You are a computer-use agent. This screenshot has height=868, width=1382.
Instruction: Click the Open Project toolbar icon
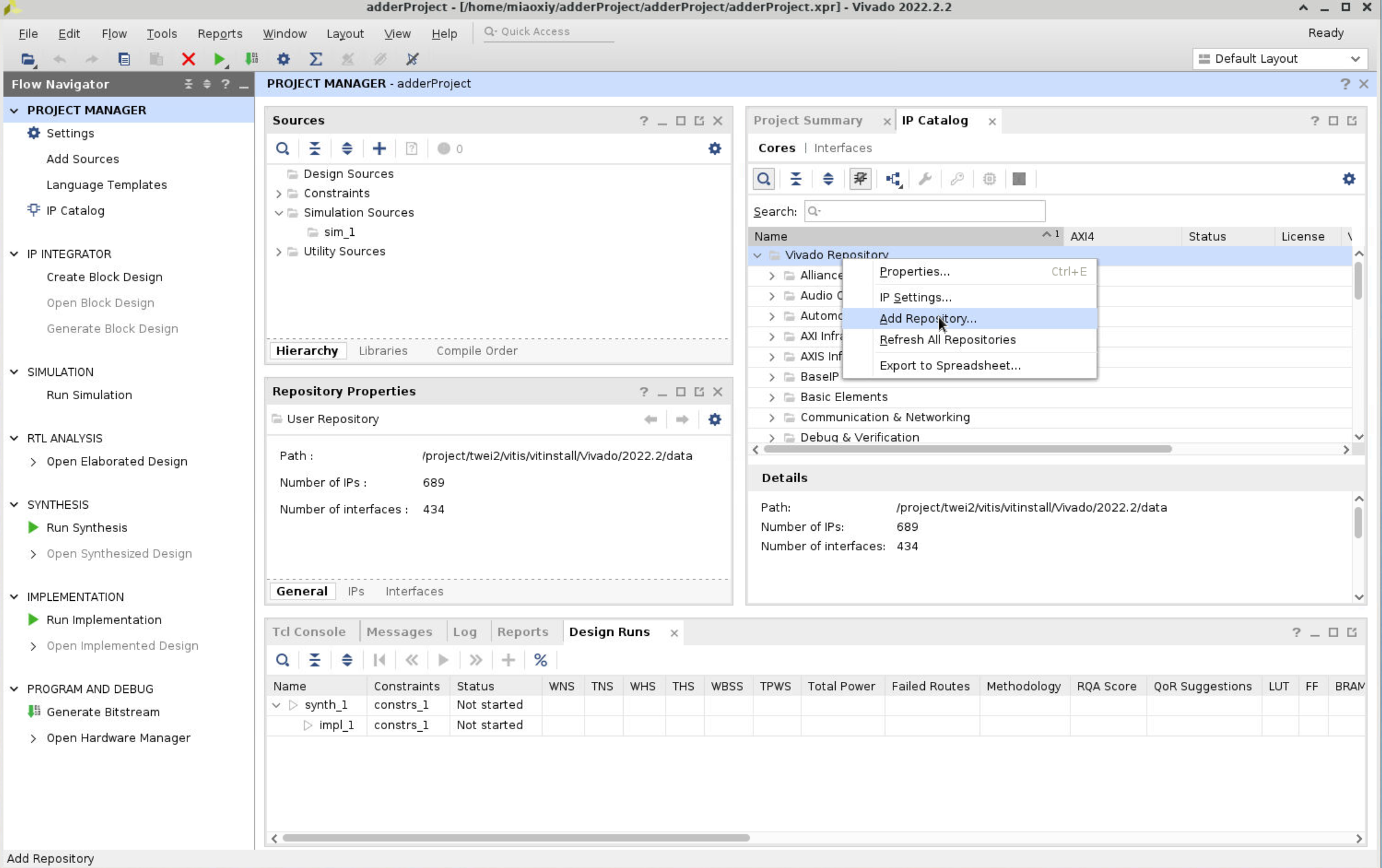28,60
